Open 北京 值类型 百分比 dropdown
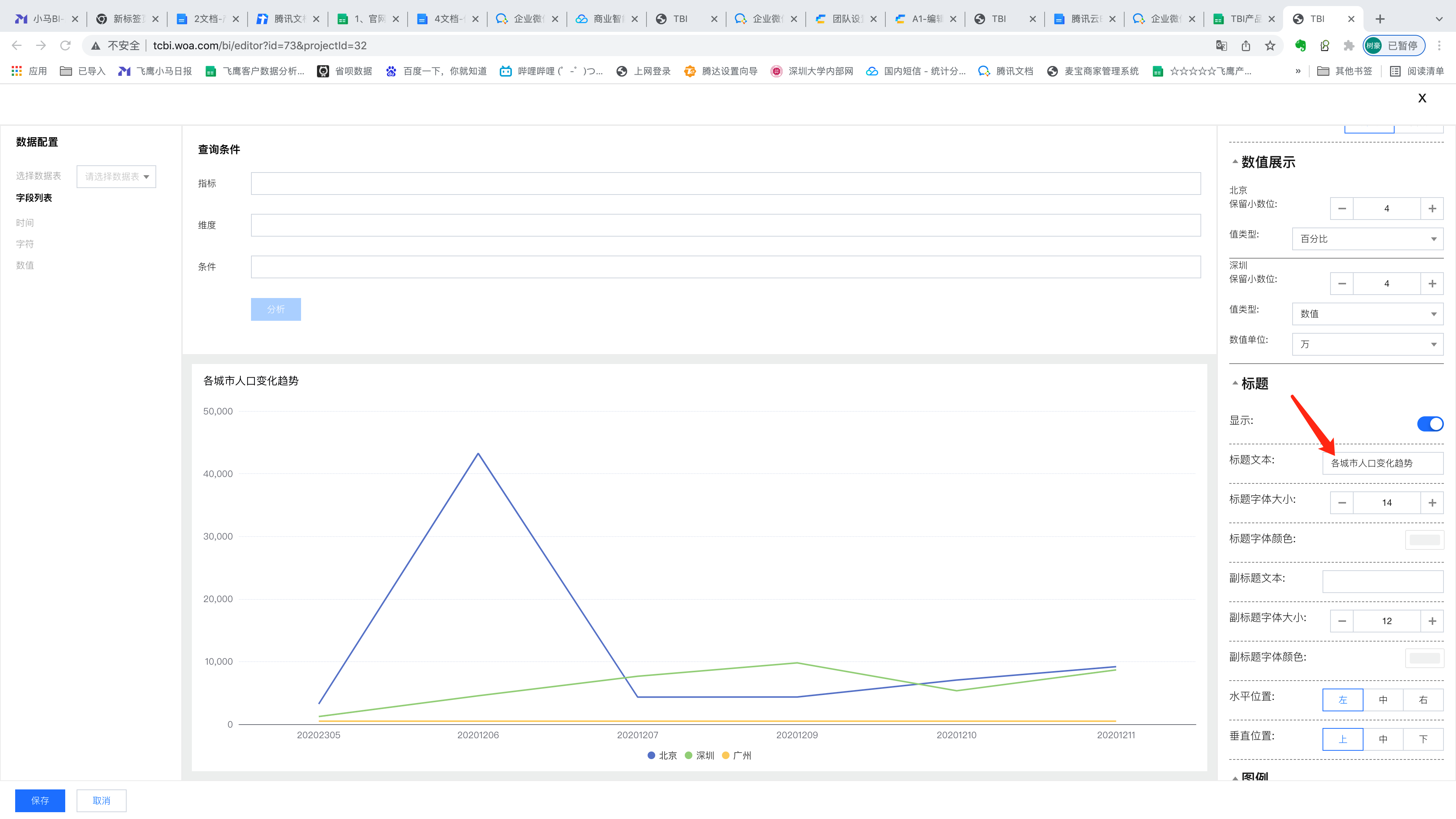Image resolution: width=1456 pixels, height=819 pixels. [x=1367, y=239]
